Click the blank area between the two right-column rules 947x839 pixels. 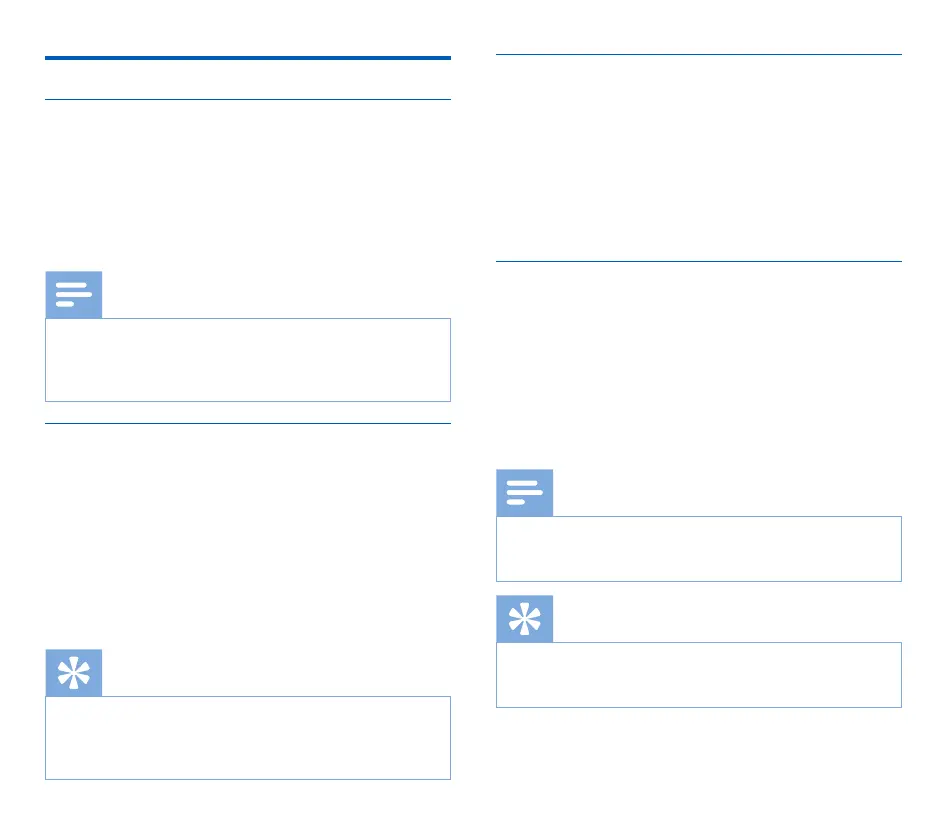(x=698, y=158)
